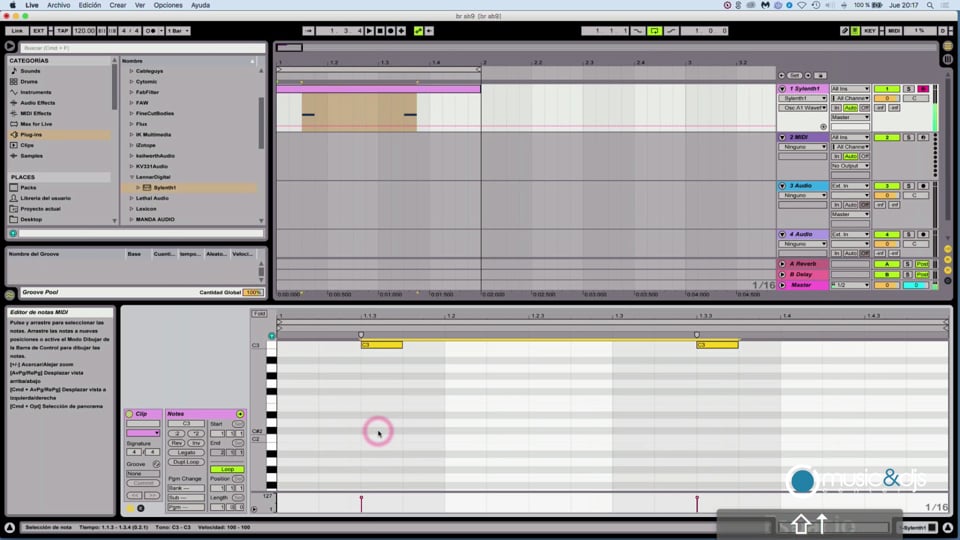
Task: Click the TAP tempo button
Action: click(x=62, y=31)
